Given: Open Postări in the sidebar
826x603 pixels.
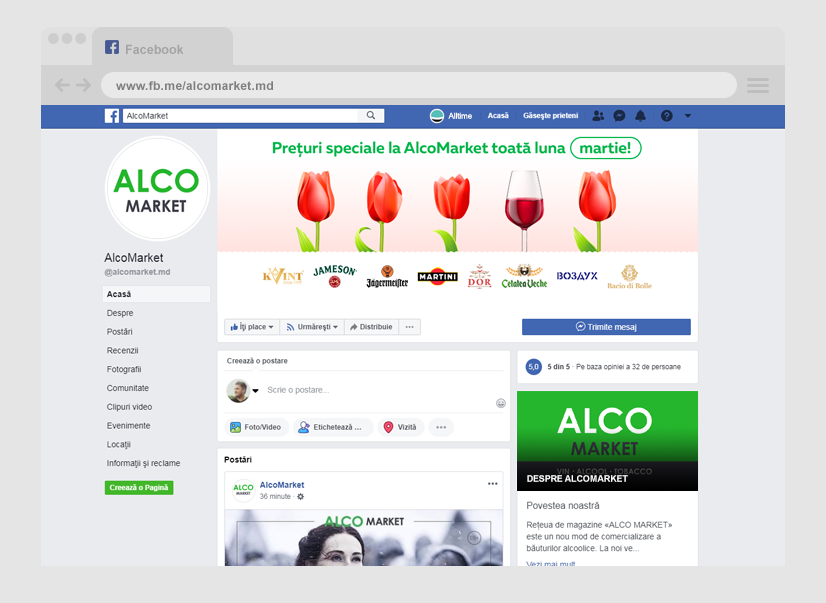Looking at the screenshot, I should [120, 332].
